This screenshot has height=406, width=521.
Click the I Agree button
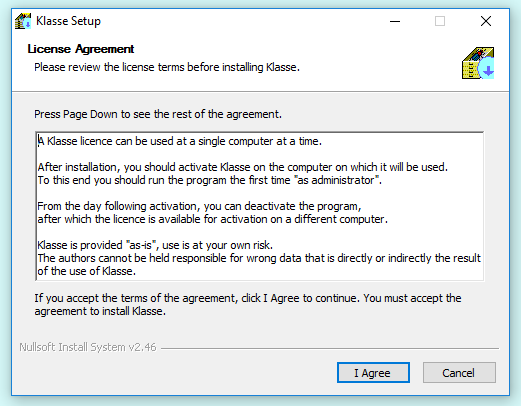pos(373,373)
